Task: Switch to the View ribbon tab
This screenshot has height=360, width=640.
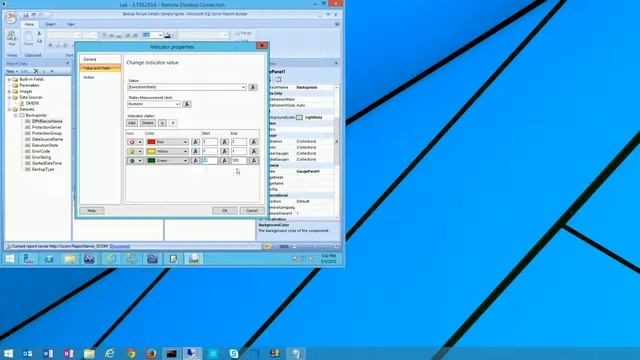Action: click(71, 24)
